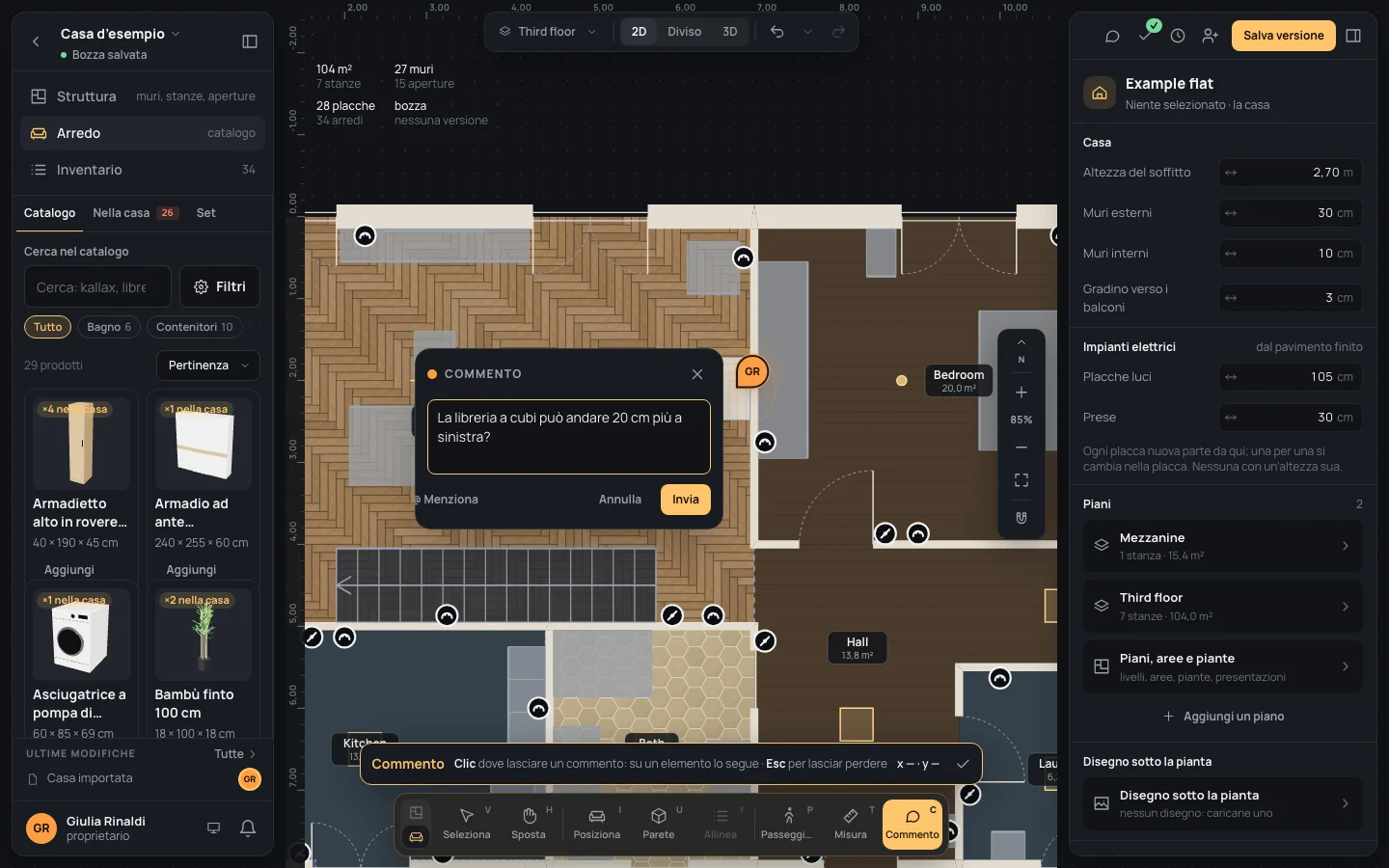This screenshot has height=868, width=1389.
Task: Click the catalog search field
Action: click(x=97, y=286)
